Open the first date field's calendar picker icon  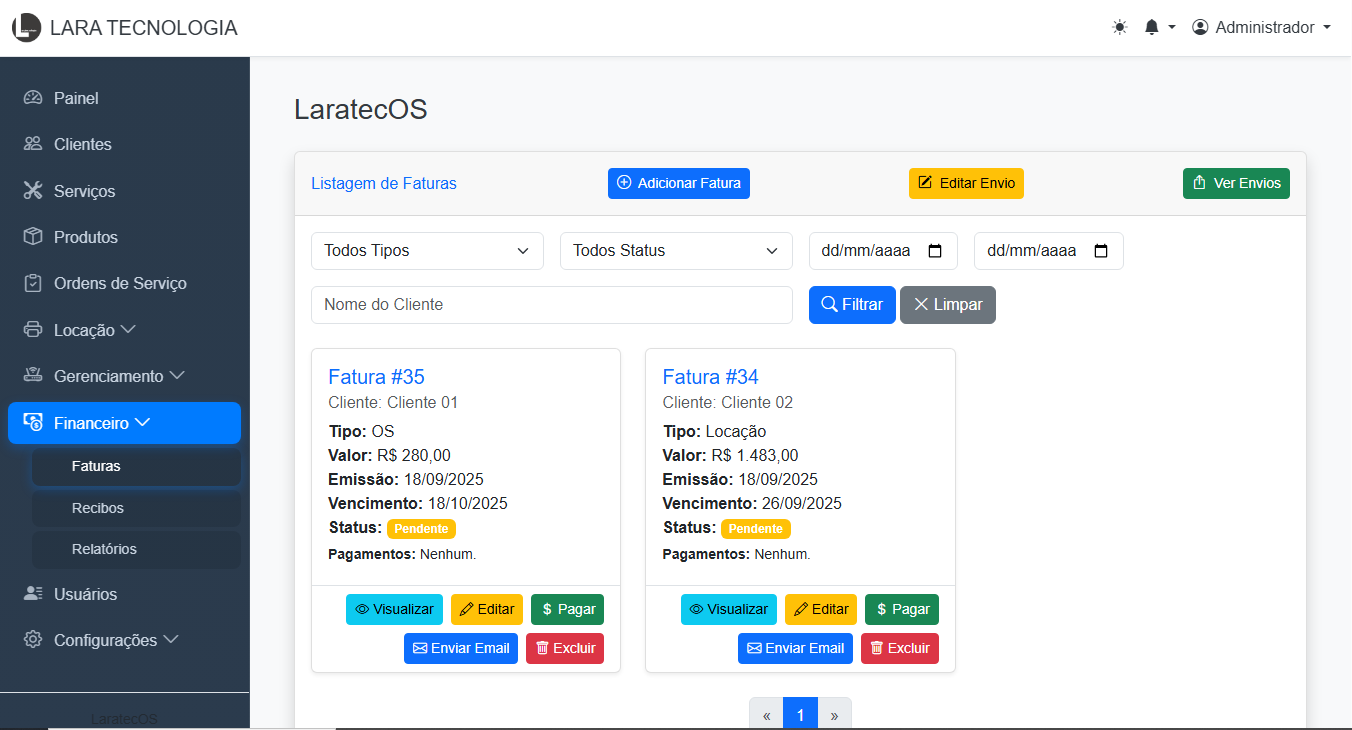click(x=935, y=251)
